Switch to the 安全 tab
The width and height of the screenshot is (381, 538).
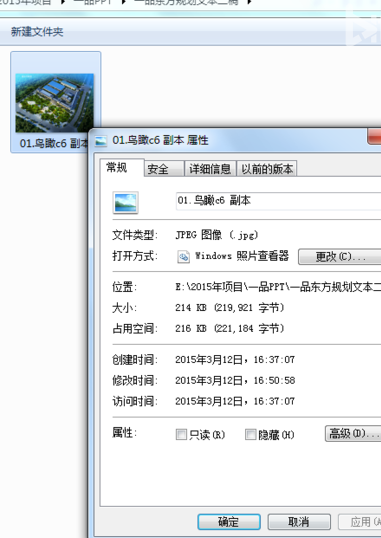164,169
